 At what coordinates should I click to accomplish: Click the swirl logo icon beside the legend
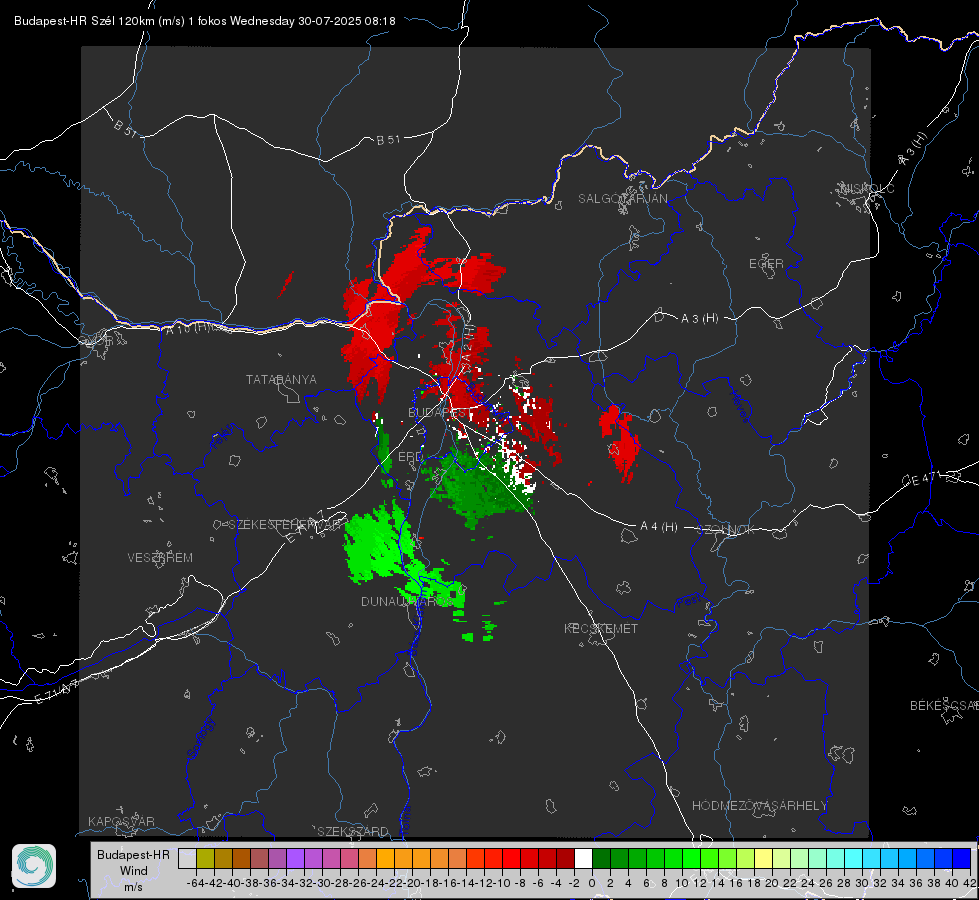(34, 866)
